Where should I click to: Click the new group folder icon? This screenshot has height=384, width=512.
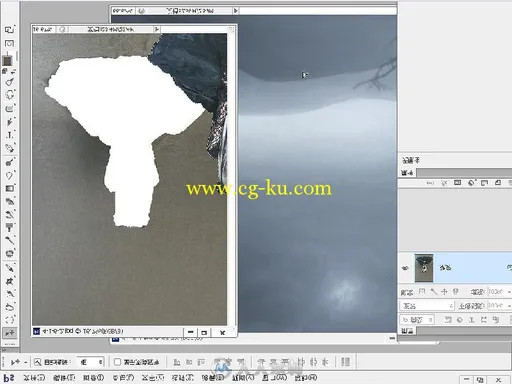(484, 183)
